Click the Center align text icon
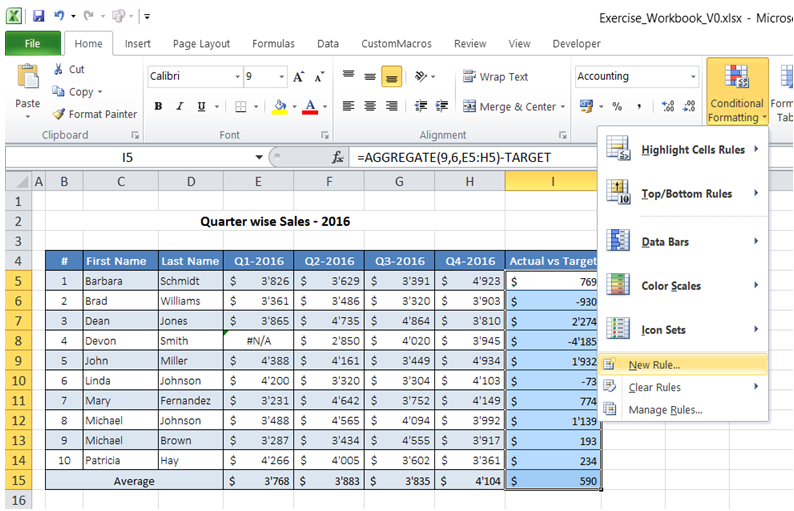 [369, 107]
